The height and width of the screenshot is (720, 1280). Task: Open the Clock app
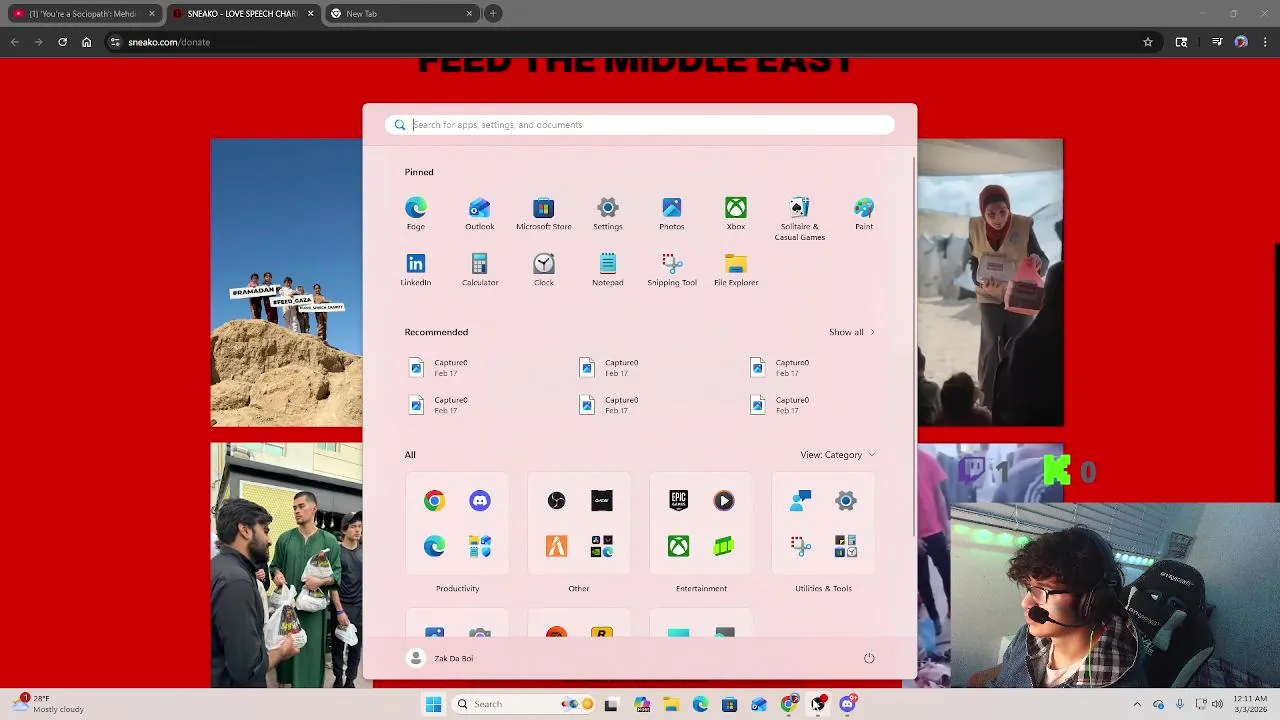pyautogui.click(x=543, y=270)
